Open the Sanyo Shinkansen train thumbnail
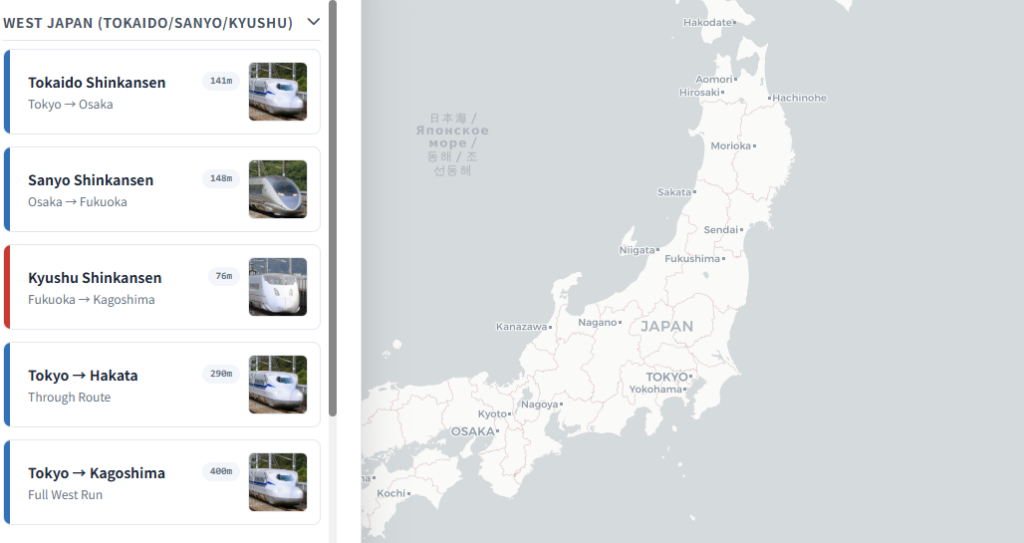Image resolution: width=1024 pixels, height=543 pixels. click(277, 189)
